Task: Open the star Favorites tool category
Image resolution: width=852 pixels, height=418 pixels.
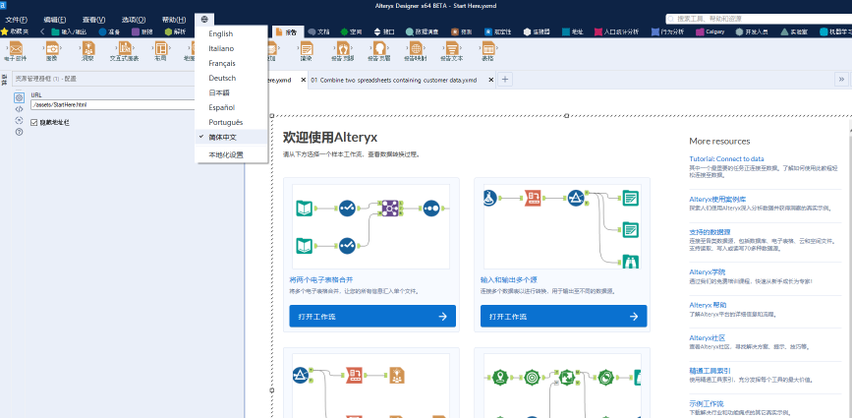Action: click(x=15, y=32)
